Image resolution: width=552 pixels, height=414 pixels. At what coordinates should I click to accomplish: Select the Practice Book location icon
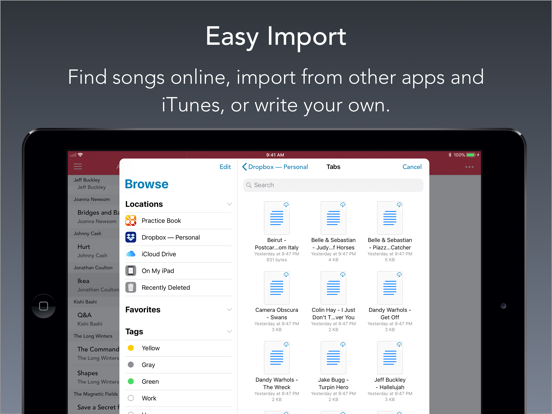131,221
